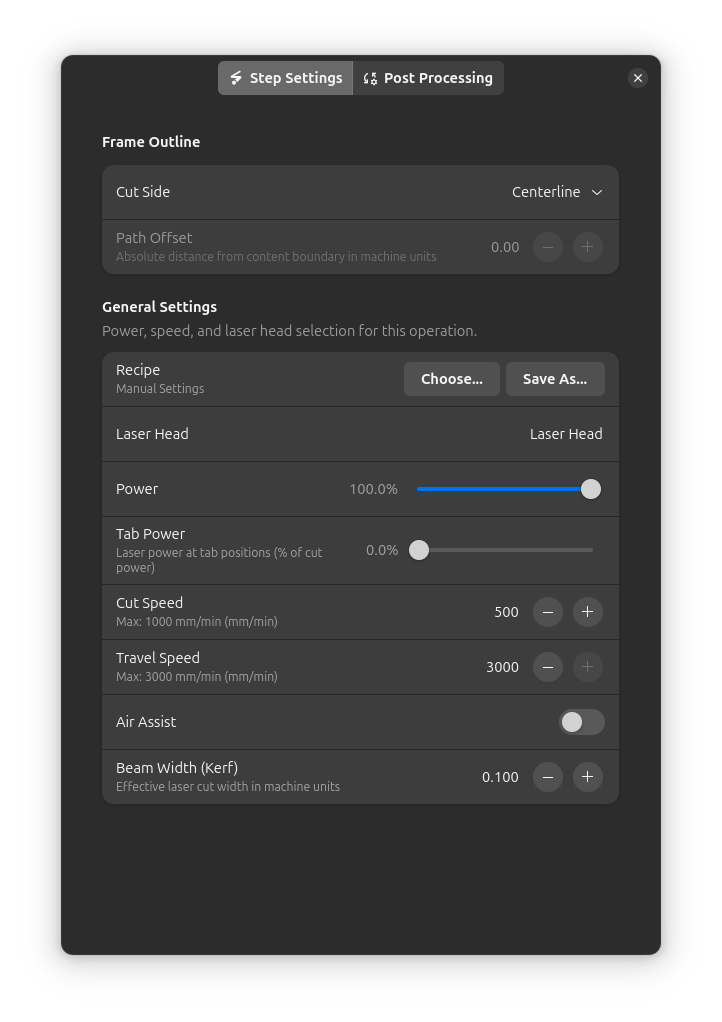Click the Cut Speed value field
This screenshot has width=722, height=1022.
(500, 612)
